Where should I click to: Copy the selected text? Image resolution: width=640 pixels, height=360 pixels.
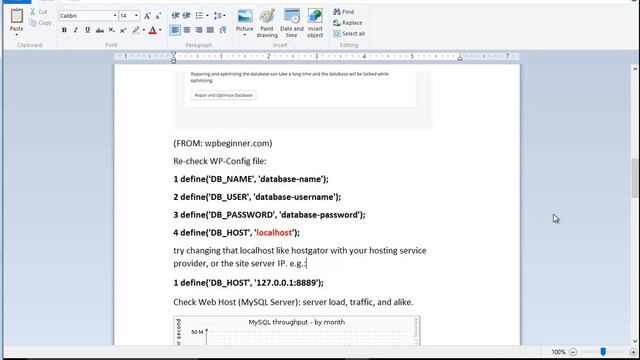40,23
